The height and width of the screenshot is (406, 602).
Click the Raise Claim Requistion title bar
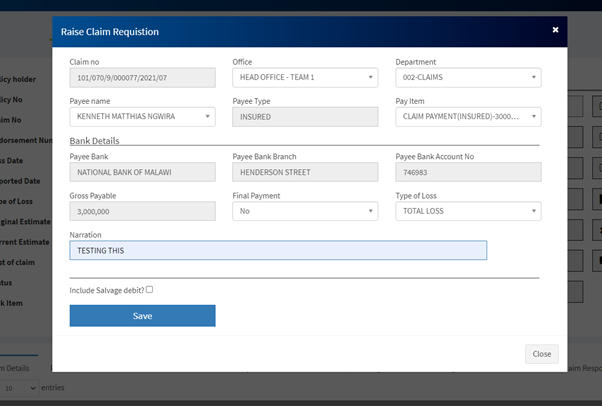(300, 31)
